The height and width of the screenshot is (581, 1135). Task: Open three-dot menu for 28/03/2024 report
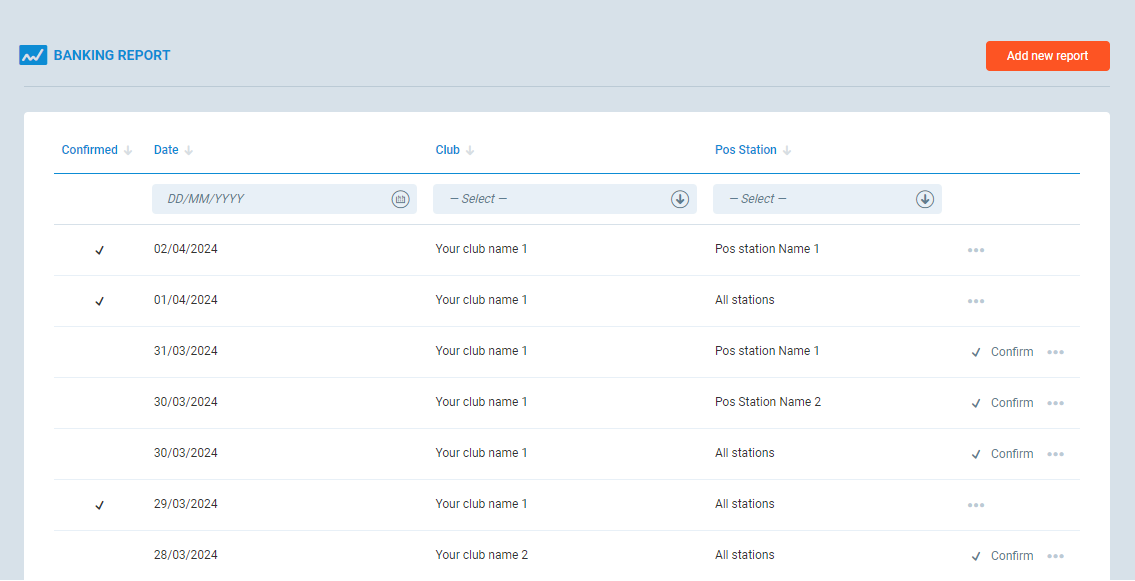click(1055, 556)
